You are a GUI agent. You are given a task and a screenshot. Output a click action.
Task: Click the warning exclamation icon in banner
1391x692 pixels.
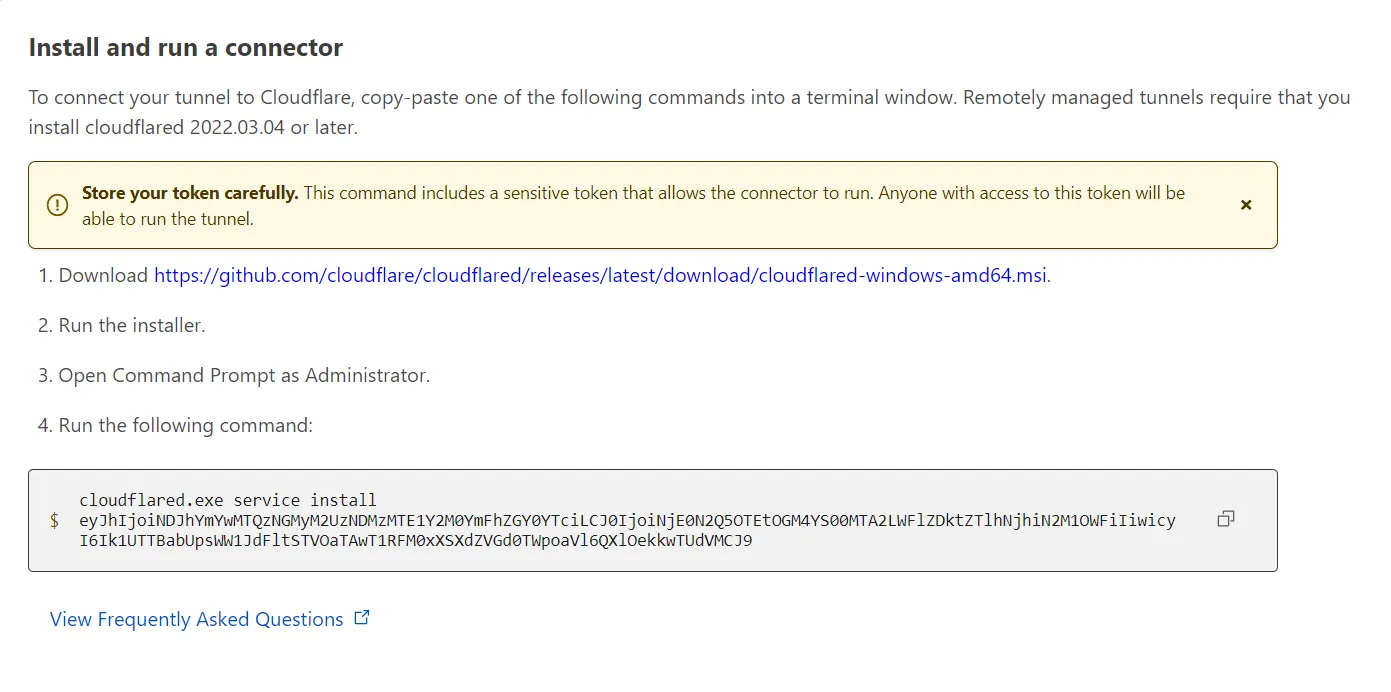coord(58,205)
